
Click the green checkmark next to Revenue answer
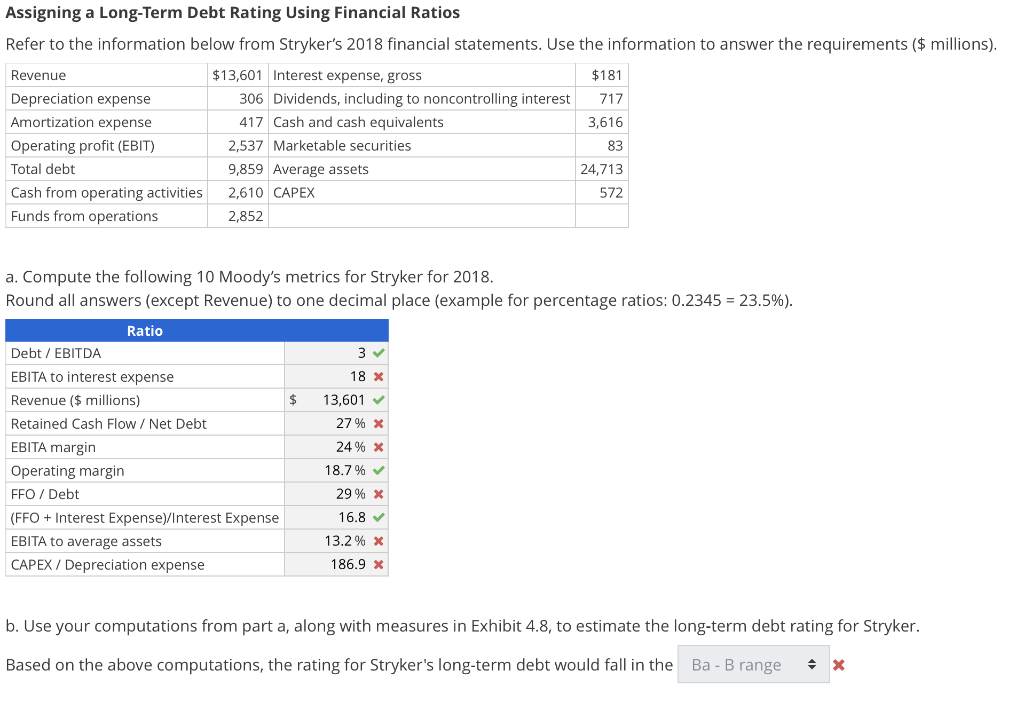(377, 399)
